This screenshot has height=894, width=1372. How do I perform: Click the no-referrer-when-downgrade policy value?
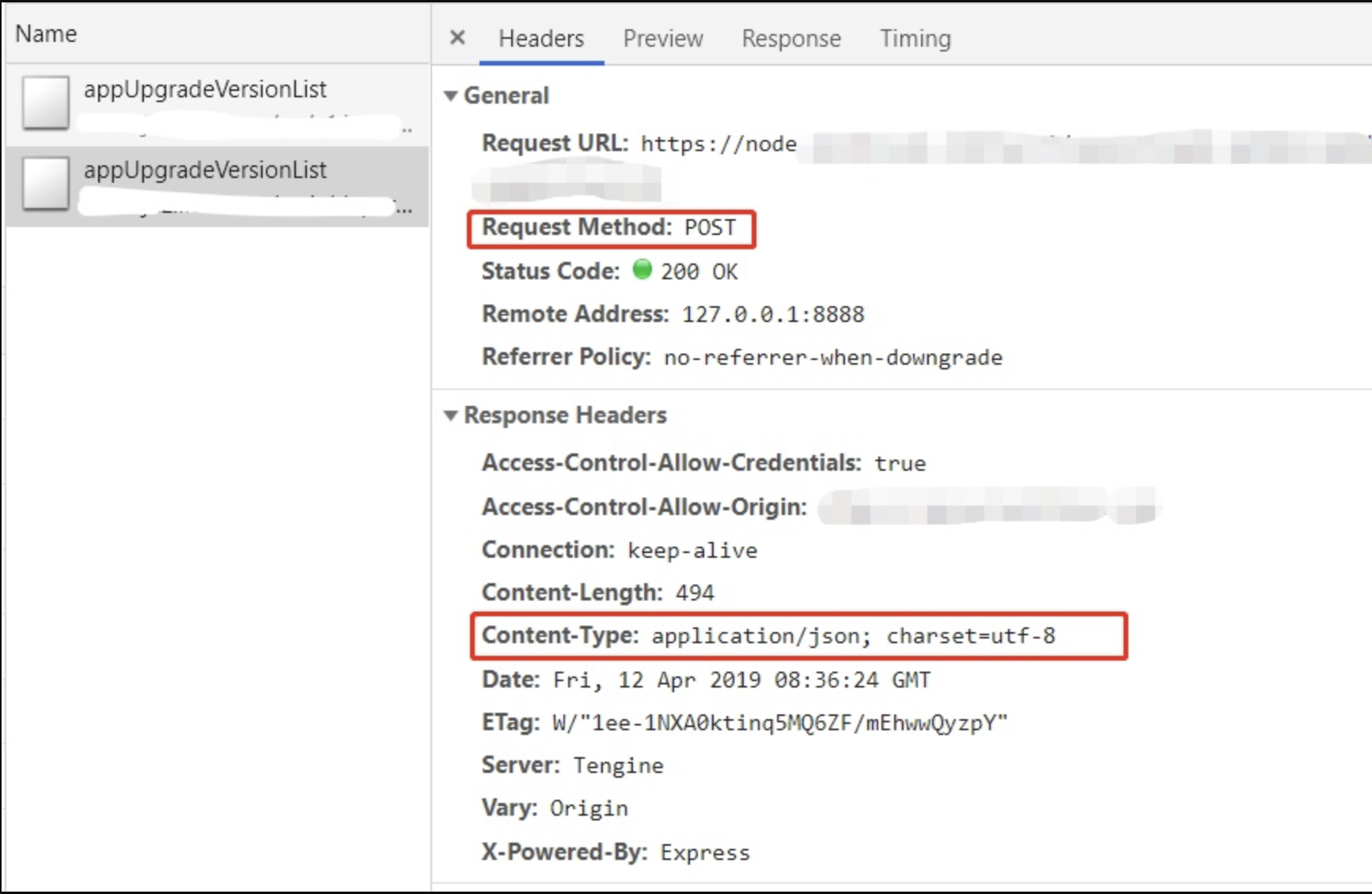pyautogui.click(x=833, y=358)
